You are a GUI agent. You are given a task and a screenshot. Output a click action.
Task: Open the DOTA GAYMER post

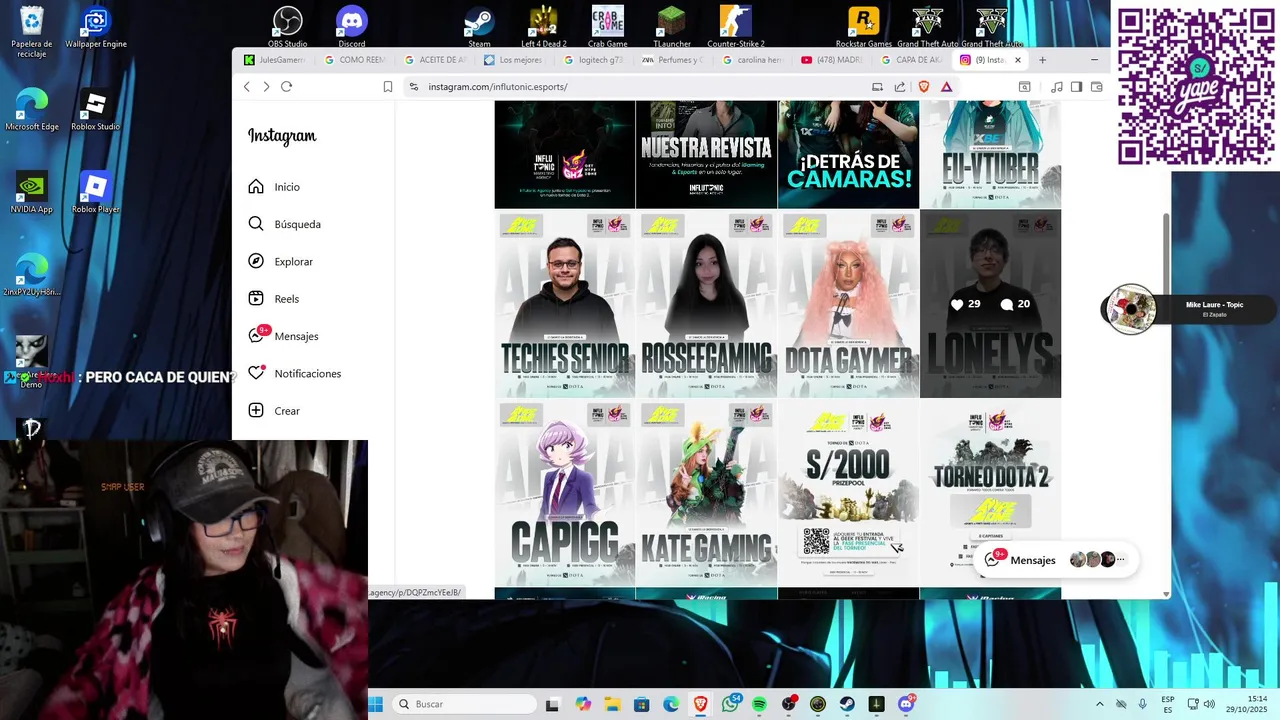[848, 304]
